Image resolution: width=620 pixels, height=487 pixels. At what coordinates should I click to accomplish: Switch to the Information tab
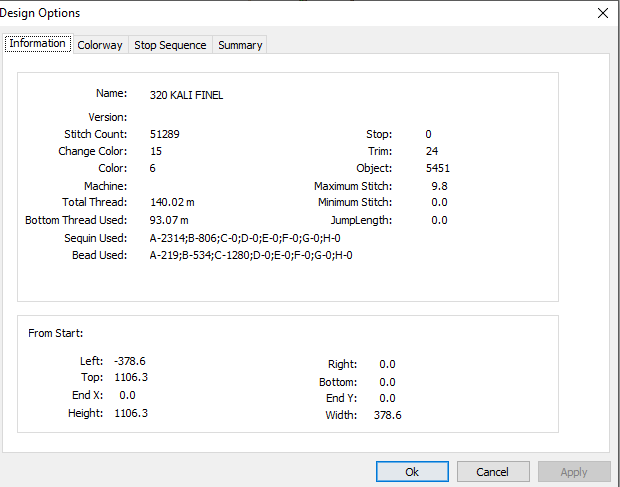(38, 43)
